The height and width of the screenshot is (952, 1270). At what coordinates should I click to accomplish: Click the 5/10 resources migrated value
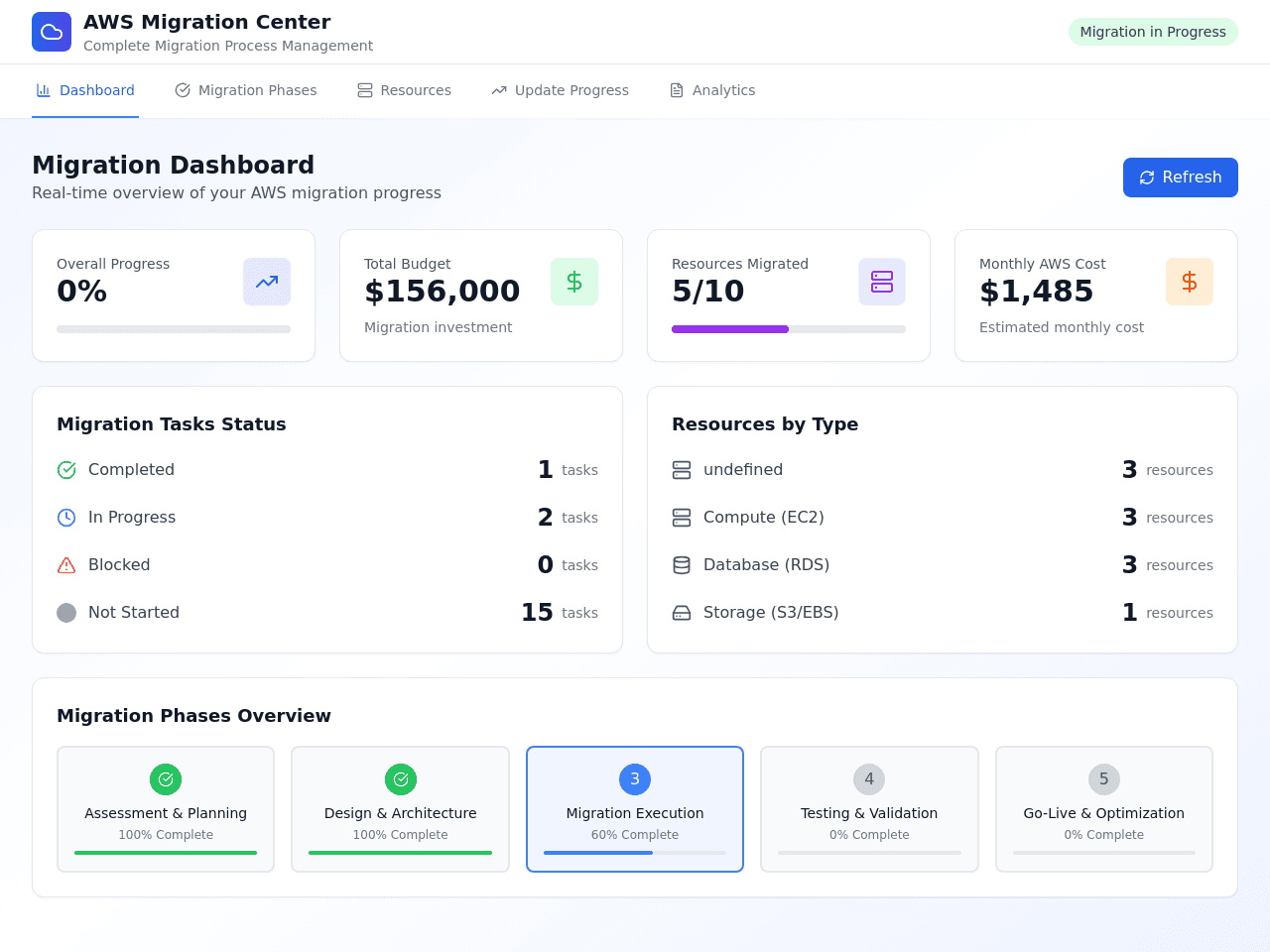click(707, 292)
